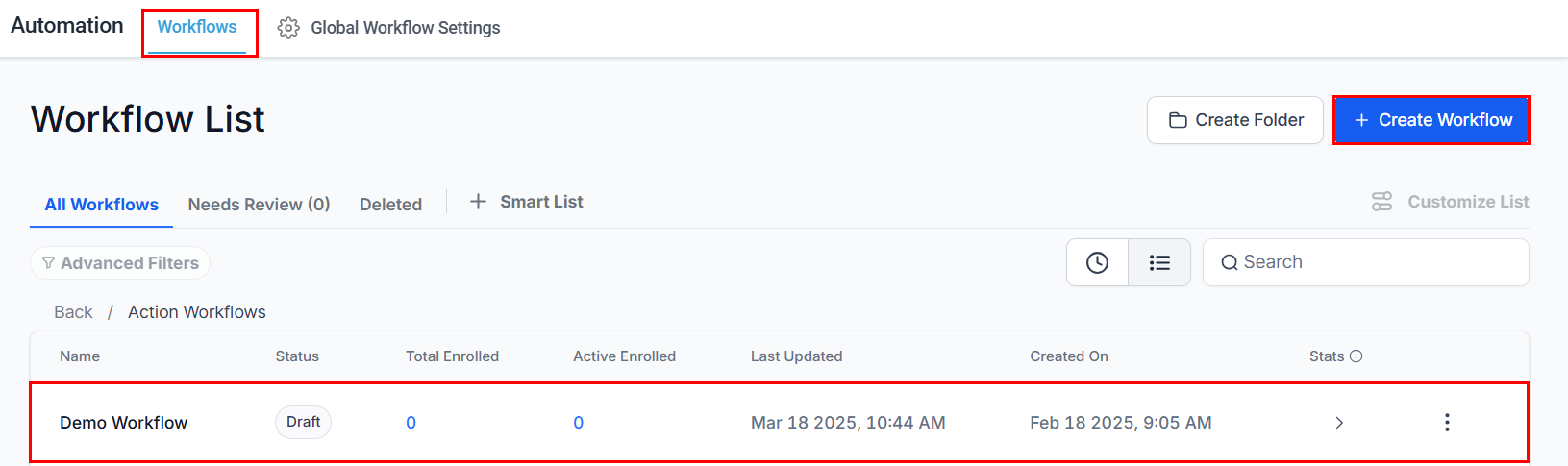This screenshot has width=1568, height=466.
Task: Click the Global Workflow Settings gear icon
Action: tap(288, 28)
